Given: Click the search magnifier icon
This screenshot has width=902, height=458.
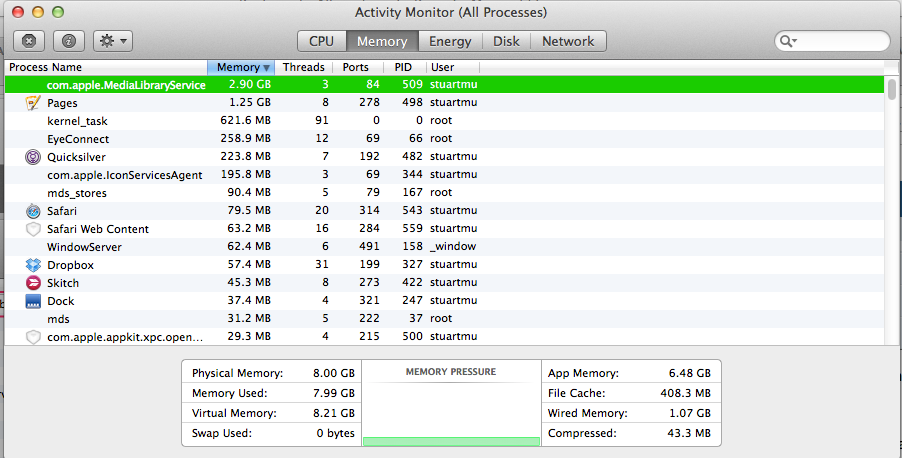Looking at the screenshot, I should pyautogui.click(x=788, y=41).
